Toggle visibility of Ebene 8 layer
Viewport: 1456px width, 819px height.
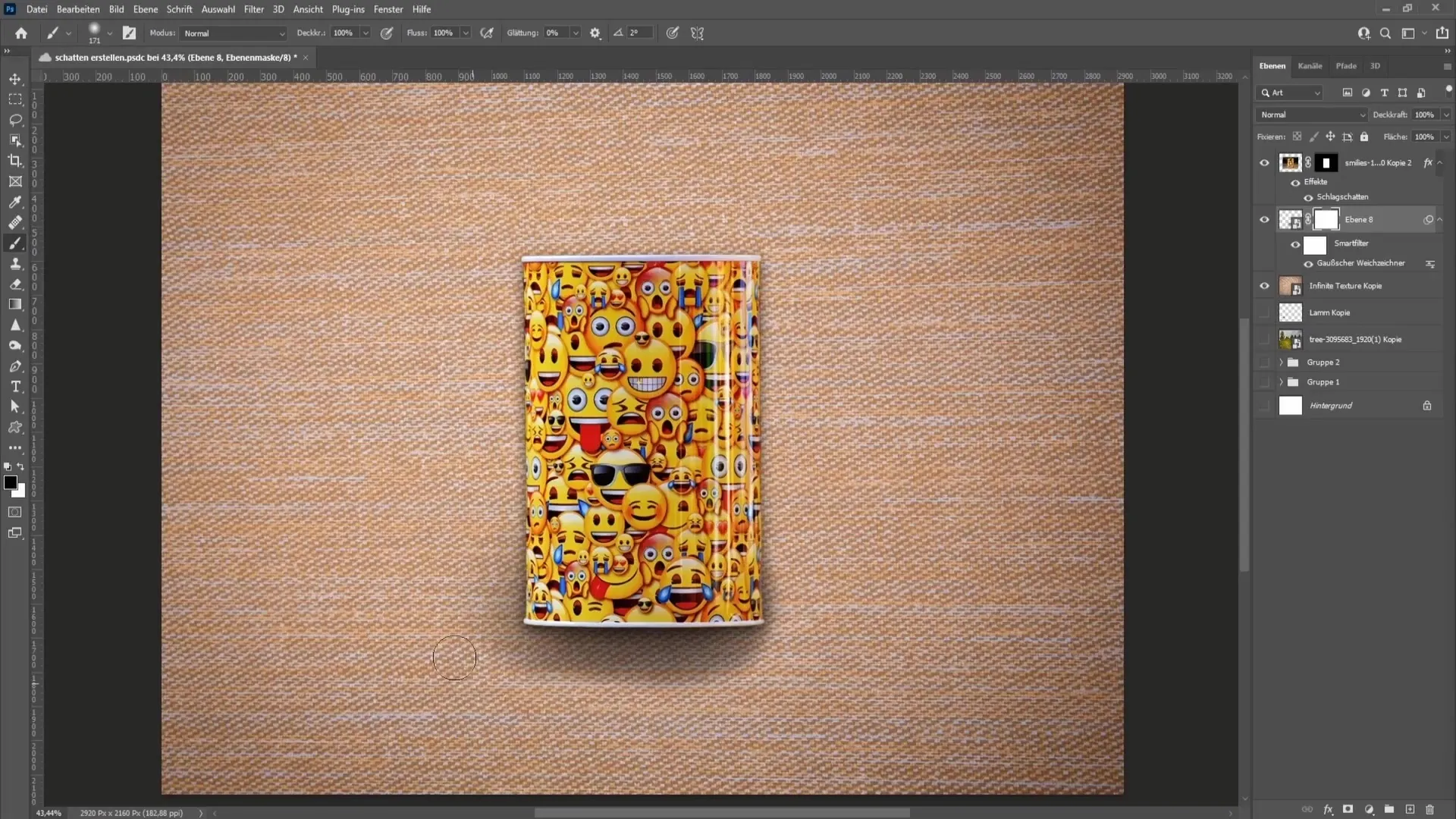point(1264,219)
